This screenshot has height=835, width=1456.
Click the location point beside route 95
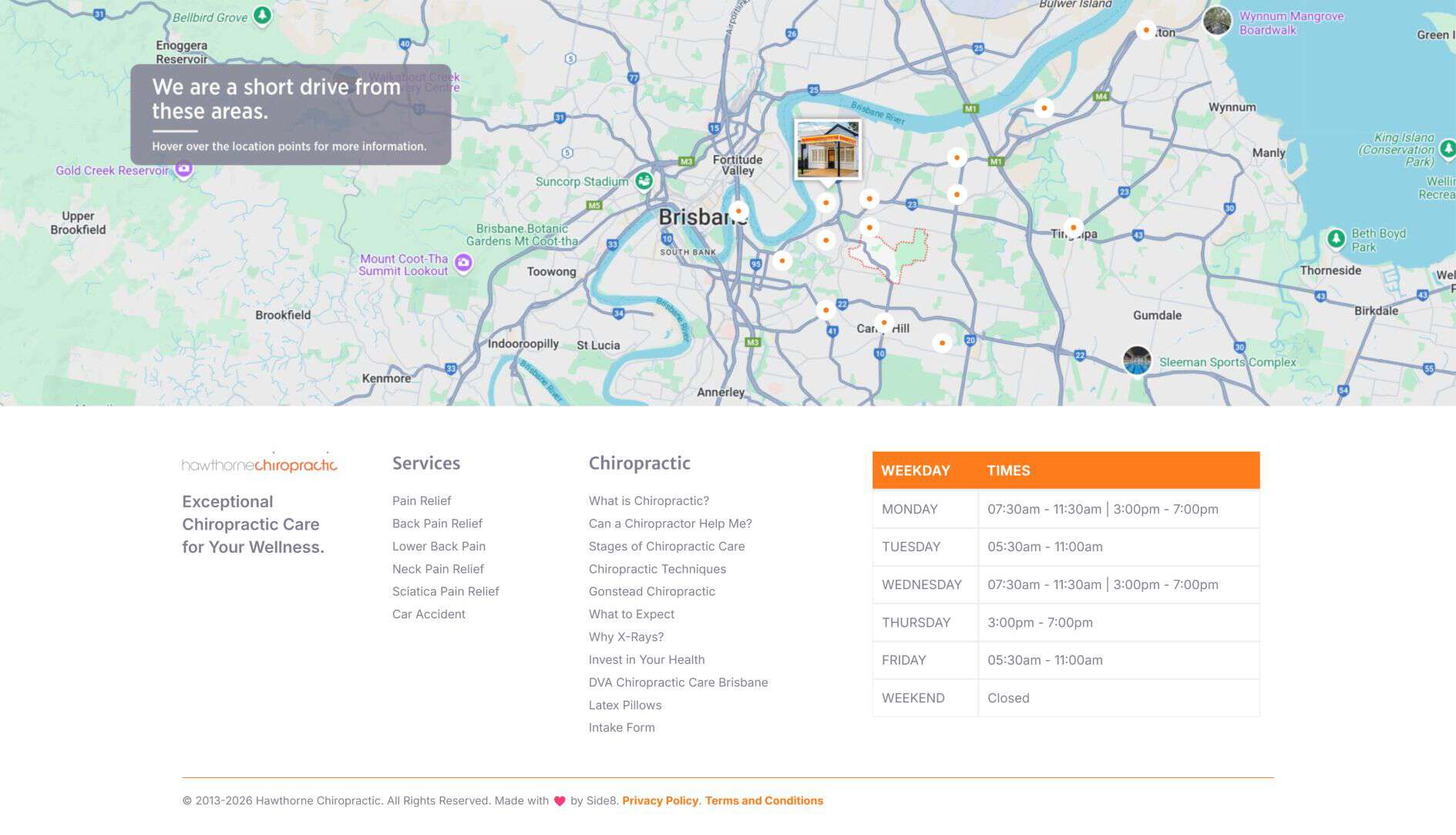pyautogui.click(x=782, y=261)
